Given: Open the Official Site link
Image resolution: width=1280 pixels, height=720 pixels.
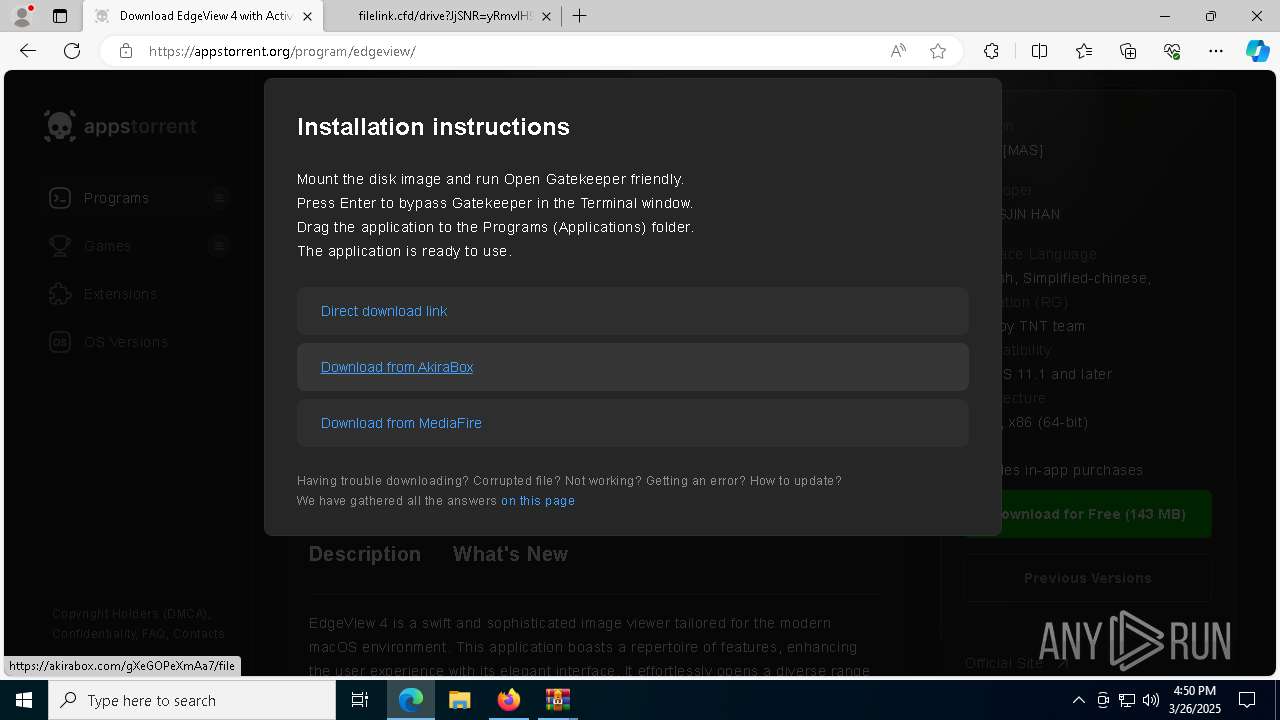Looking at the screenshot, I should 1016,663.
